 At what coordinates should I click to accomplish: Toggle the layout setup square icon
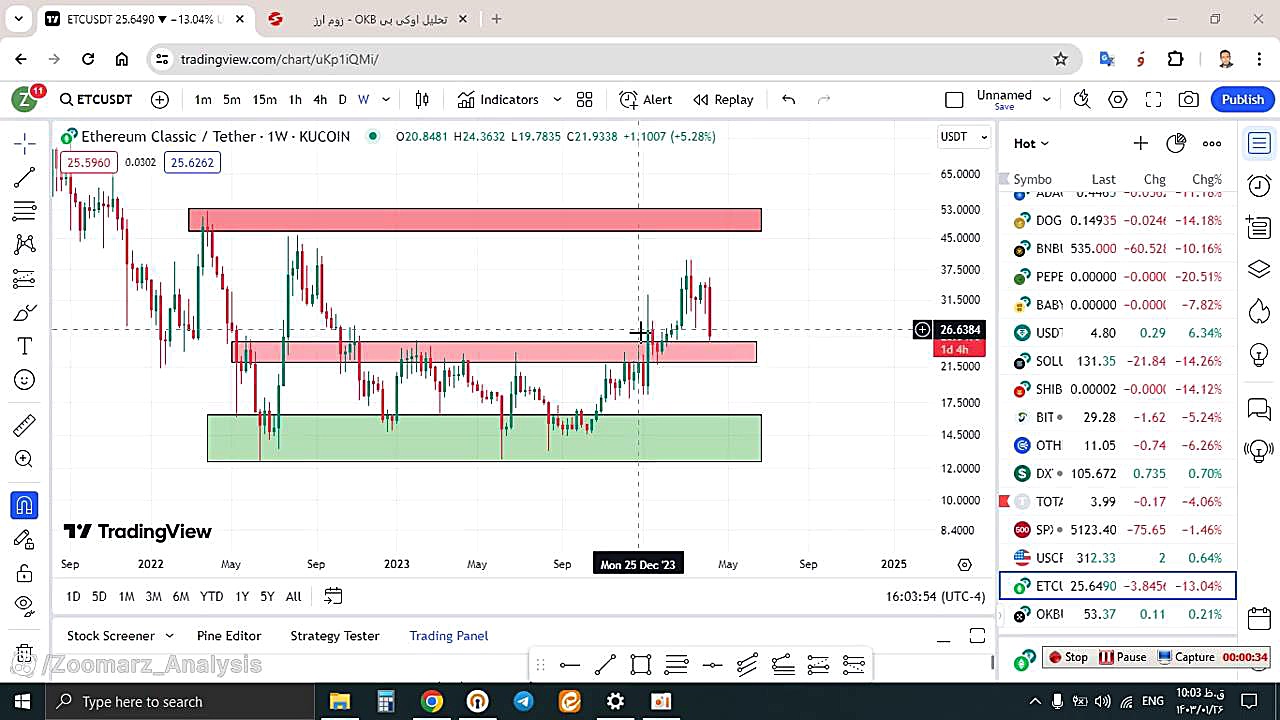954,99
